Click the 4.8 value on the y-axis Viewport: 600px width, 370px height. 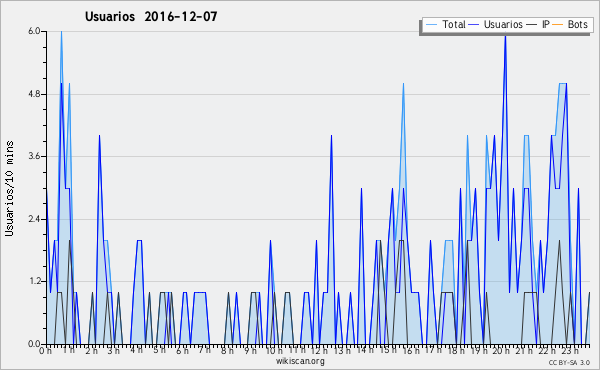pyautogui.click(x=34, y=94)
